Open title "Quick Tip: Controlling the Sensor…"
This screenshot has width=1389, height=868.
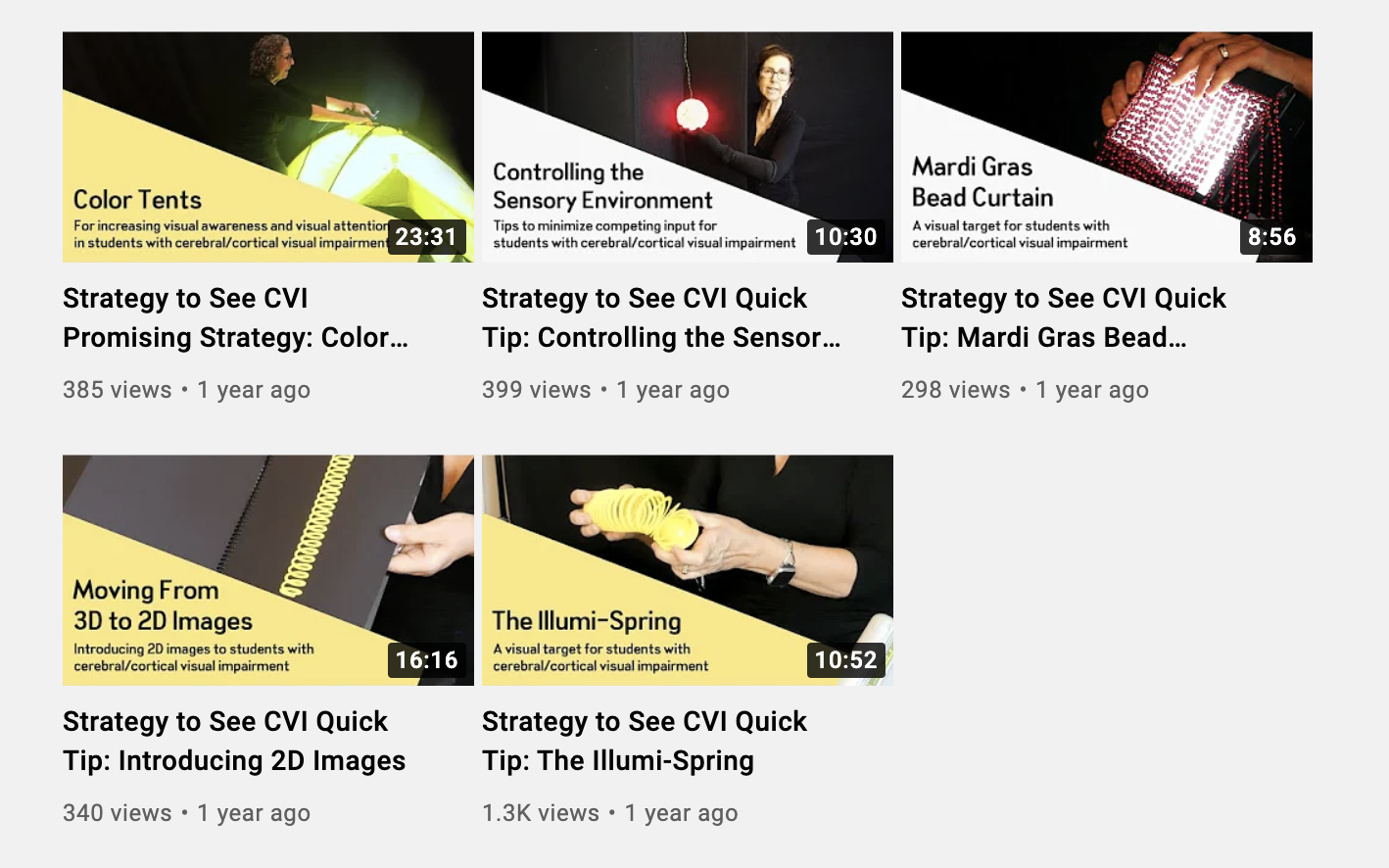coord(661,317)
